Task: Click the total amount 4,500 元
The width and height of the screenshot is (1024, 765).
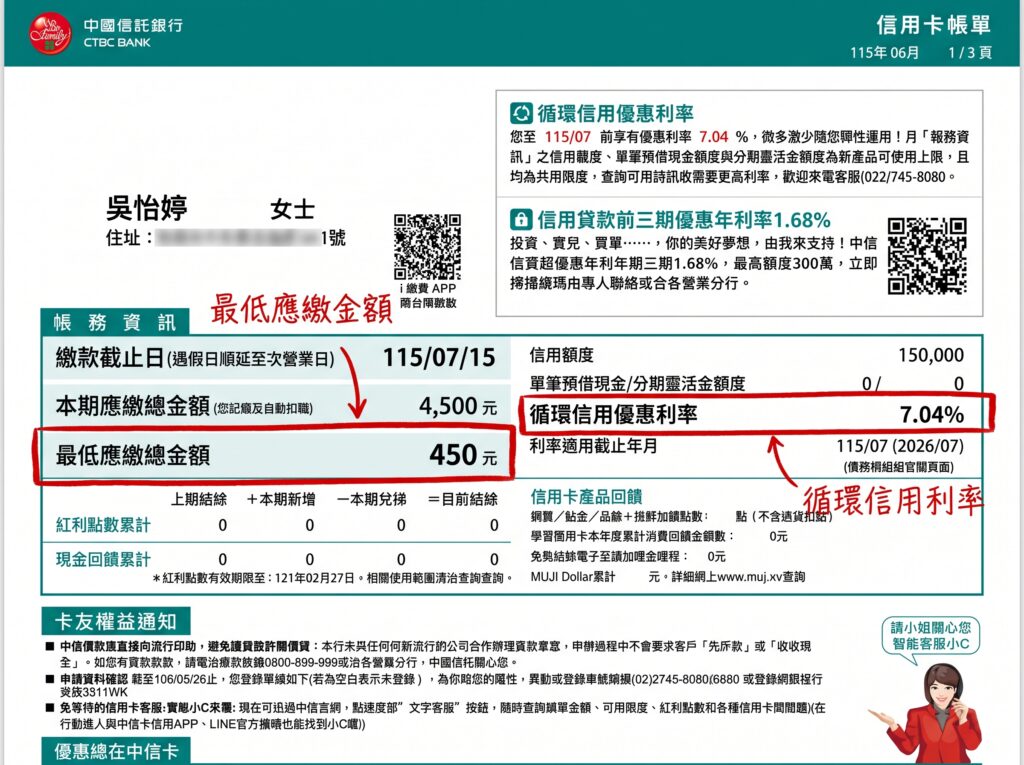Action: tap(458, 406)
